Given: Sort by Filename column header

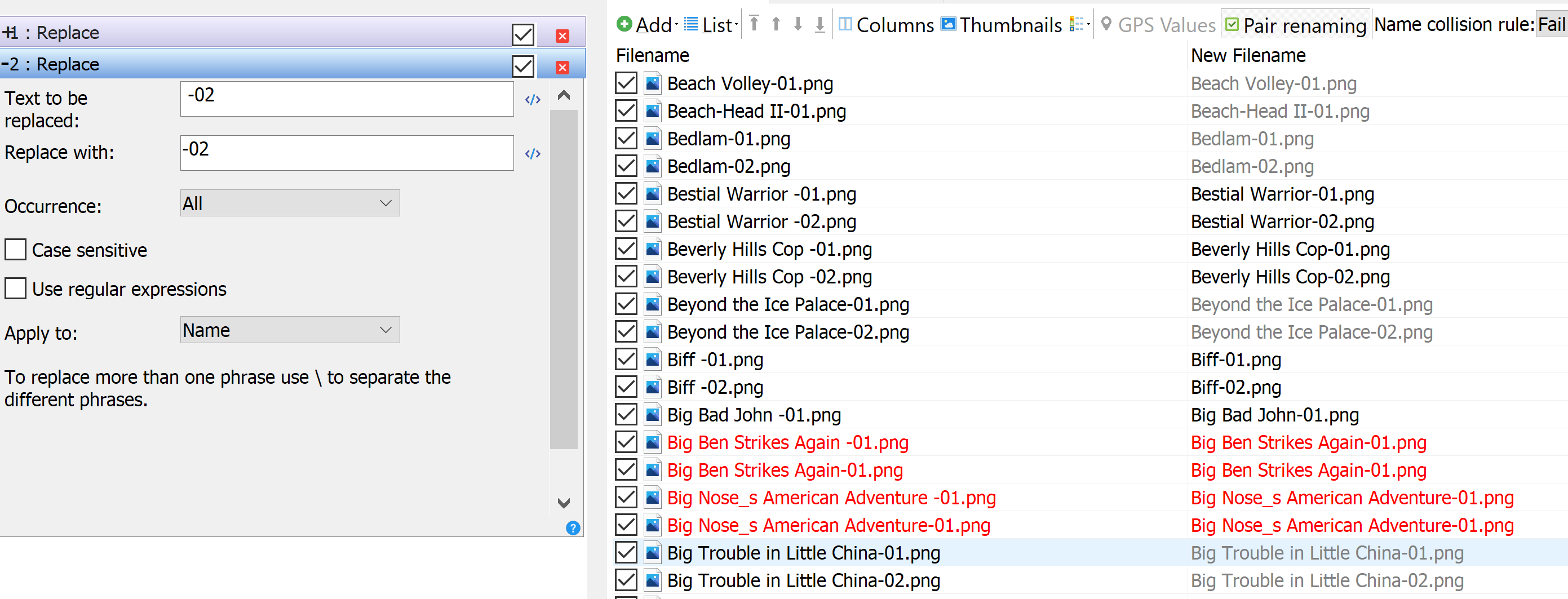Looking at the screenshot, I should [653, 55].
